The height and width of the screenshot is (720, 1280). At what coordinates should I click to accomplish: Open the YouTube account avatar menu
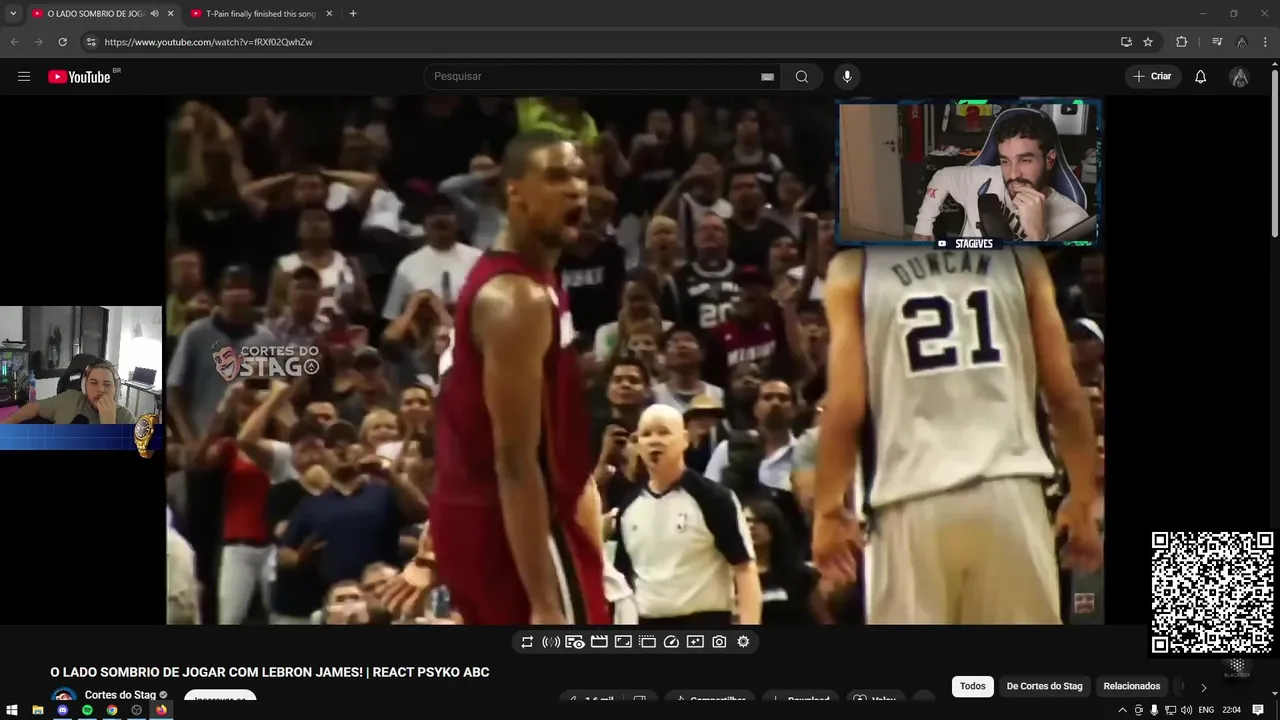click(1240, 77)
